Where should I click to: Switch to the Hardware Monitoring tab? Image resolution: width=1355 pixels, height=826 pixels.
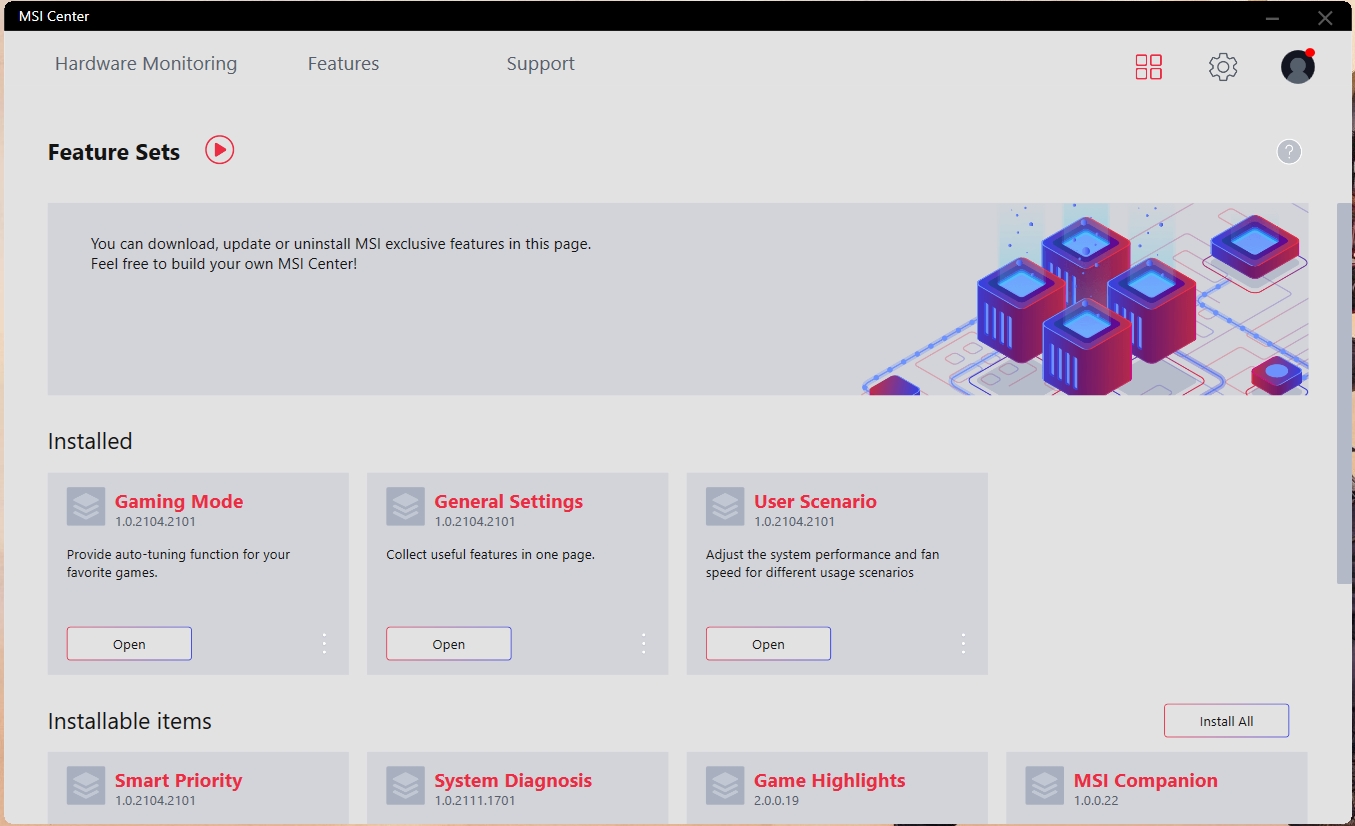pyautogui.click(x=146, y=64)
